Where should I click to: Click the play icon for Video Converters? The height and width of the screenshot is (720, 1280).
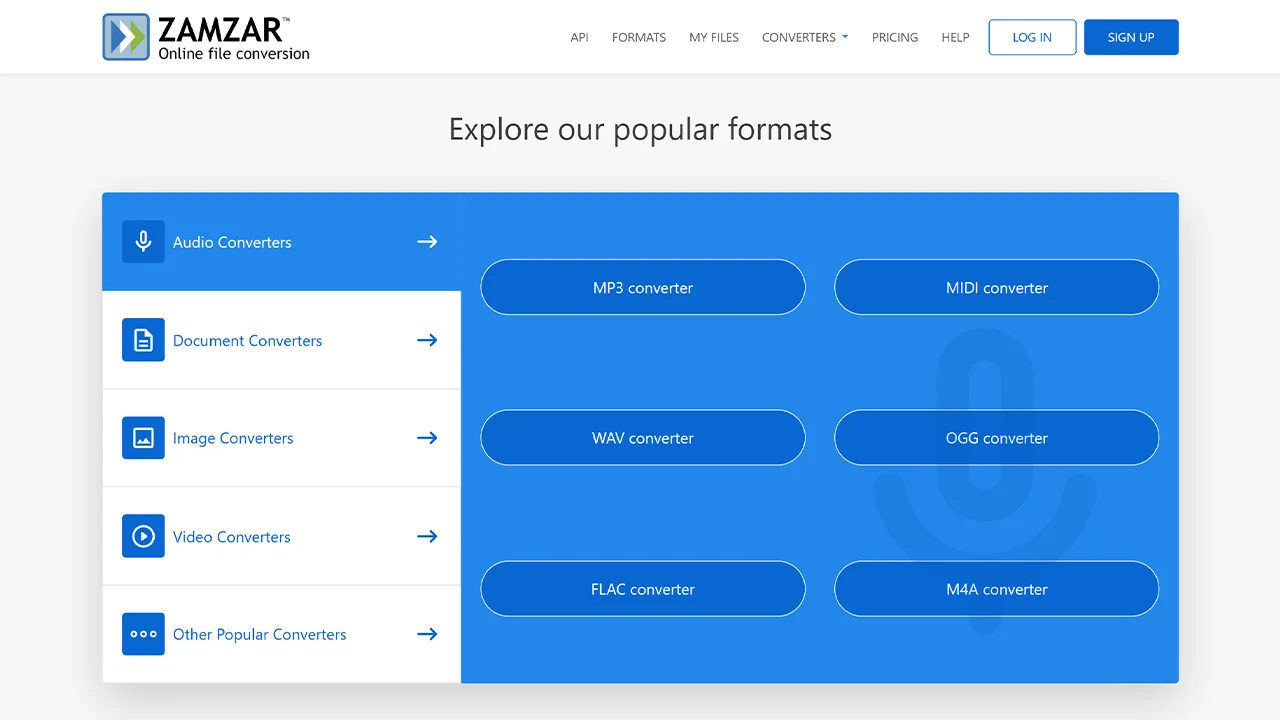coord(143,536)
